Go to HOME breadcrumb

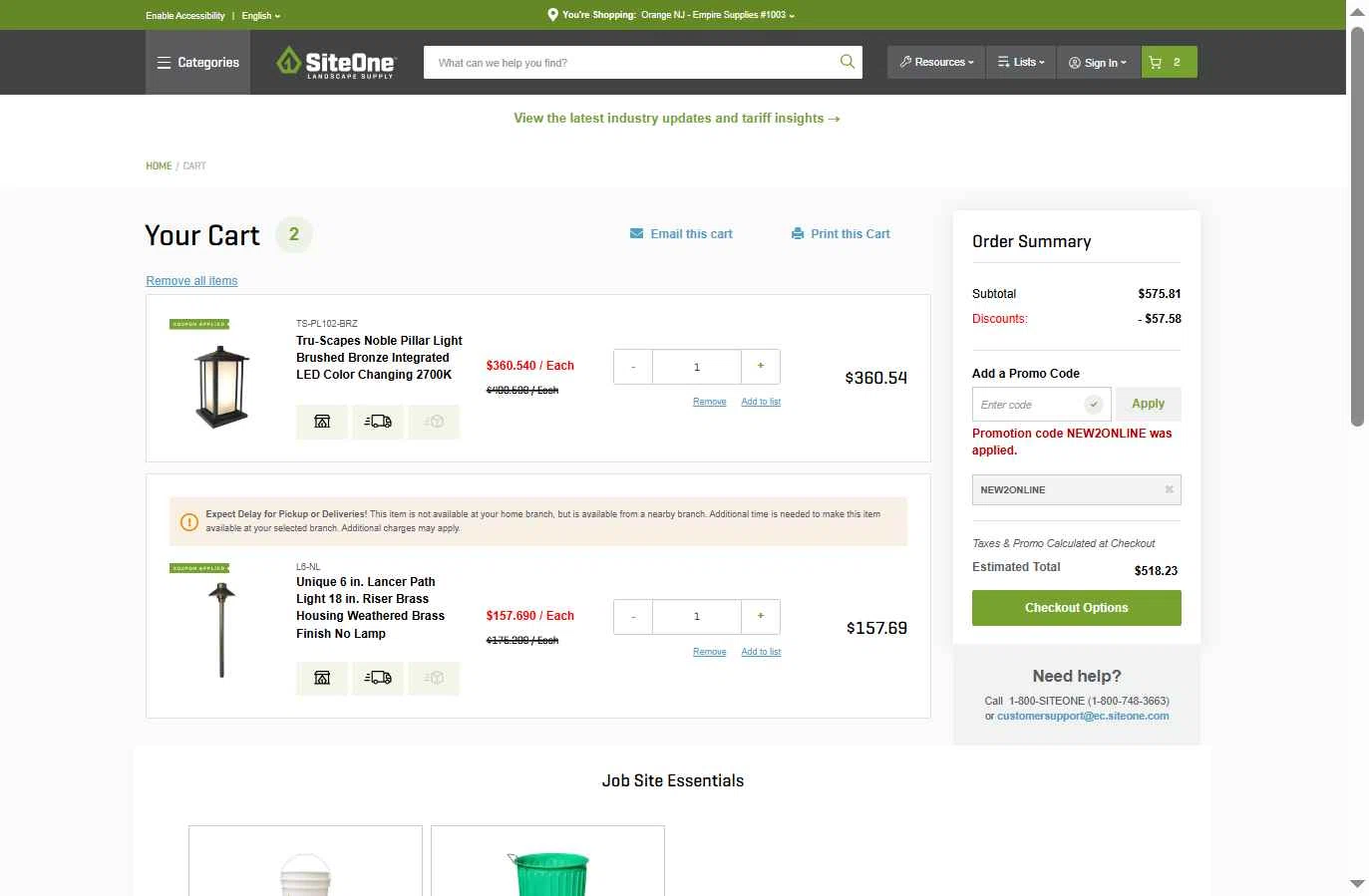pos(159,165)
